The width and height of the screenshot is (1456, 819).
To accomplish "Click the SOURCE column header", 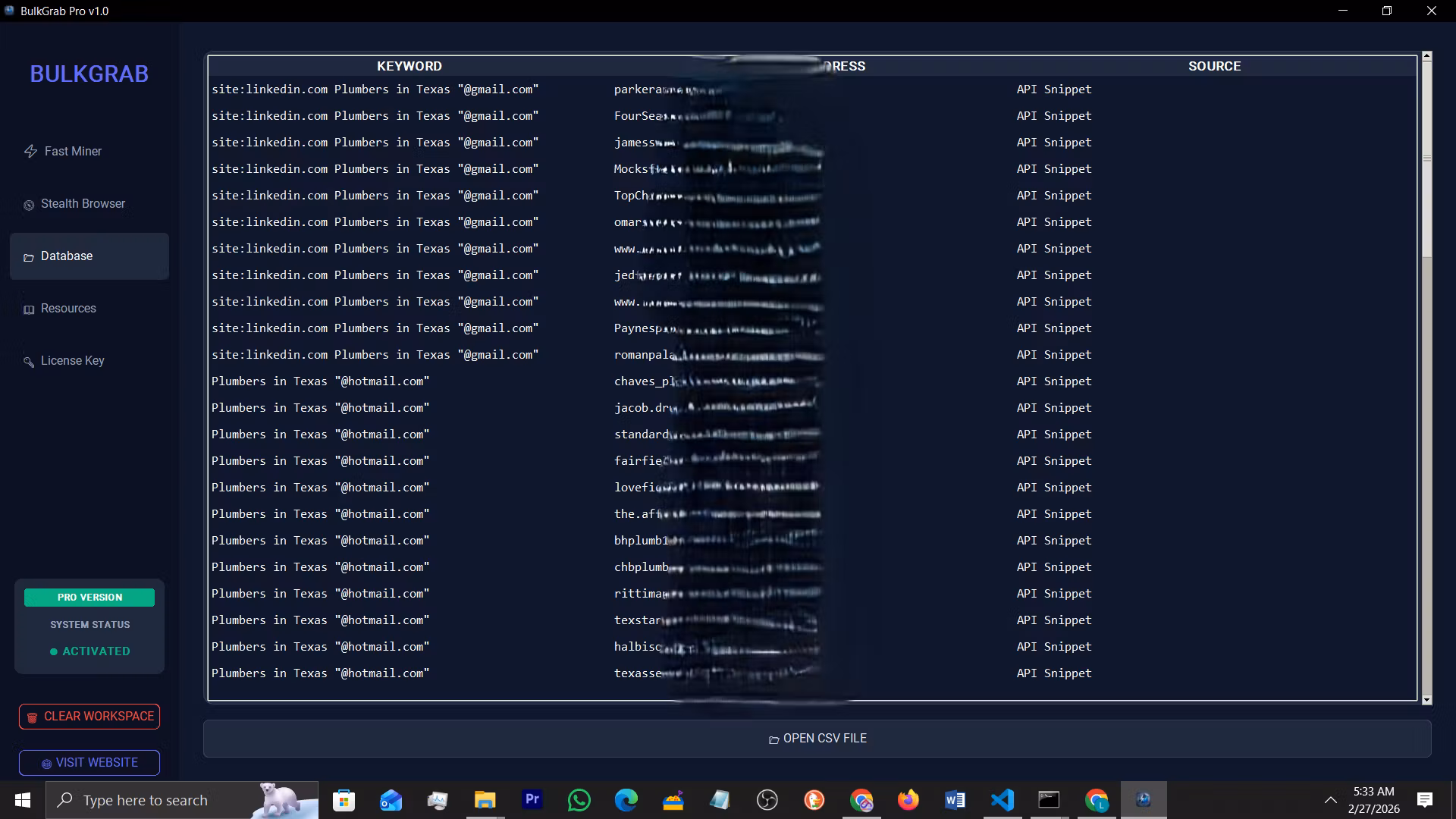I will (1214, 67).
